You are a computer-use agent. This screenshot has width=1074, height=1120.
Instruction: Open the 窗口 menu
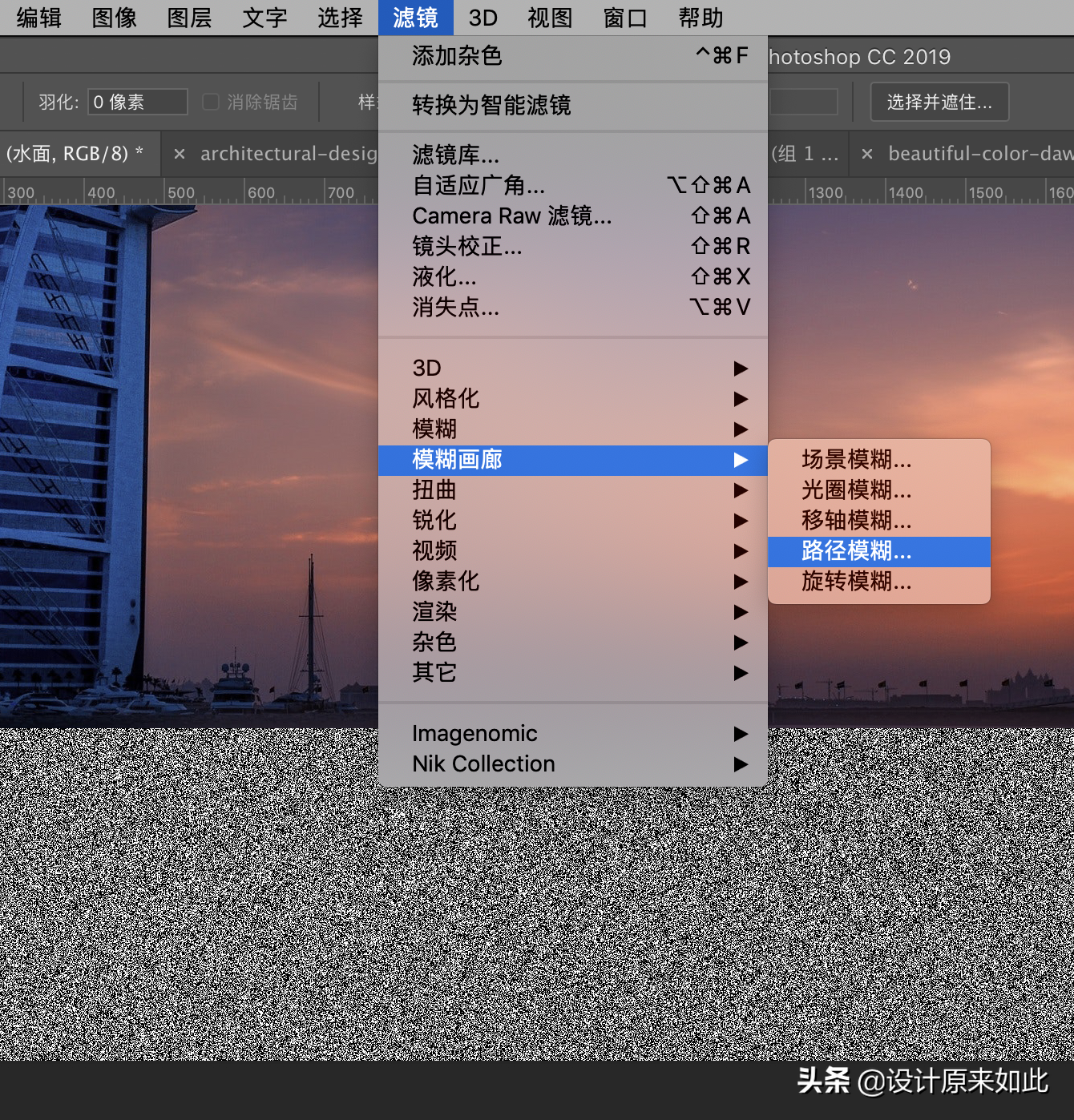(x=626, y=18)
